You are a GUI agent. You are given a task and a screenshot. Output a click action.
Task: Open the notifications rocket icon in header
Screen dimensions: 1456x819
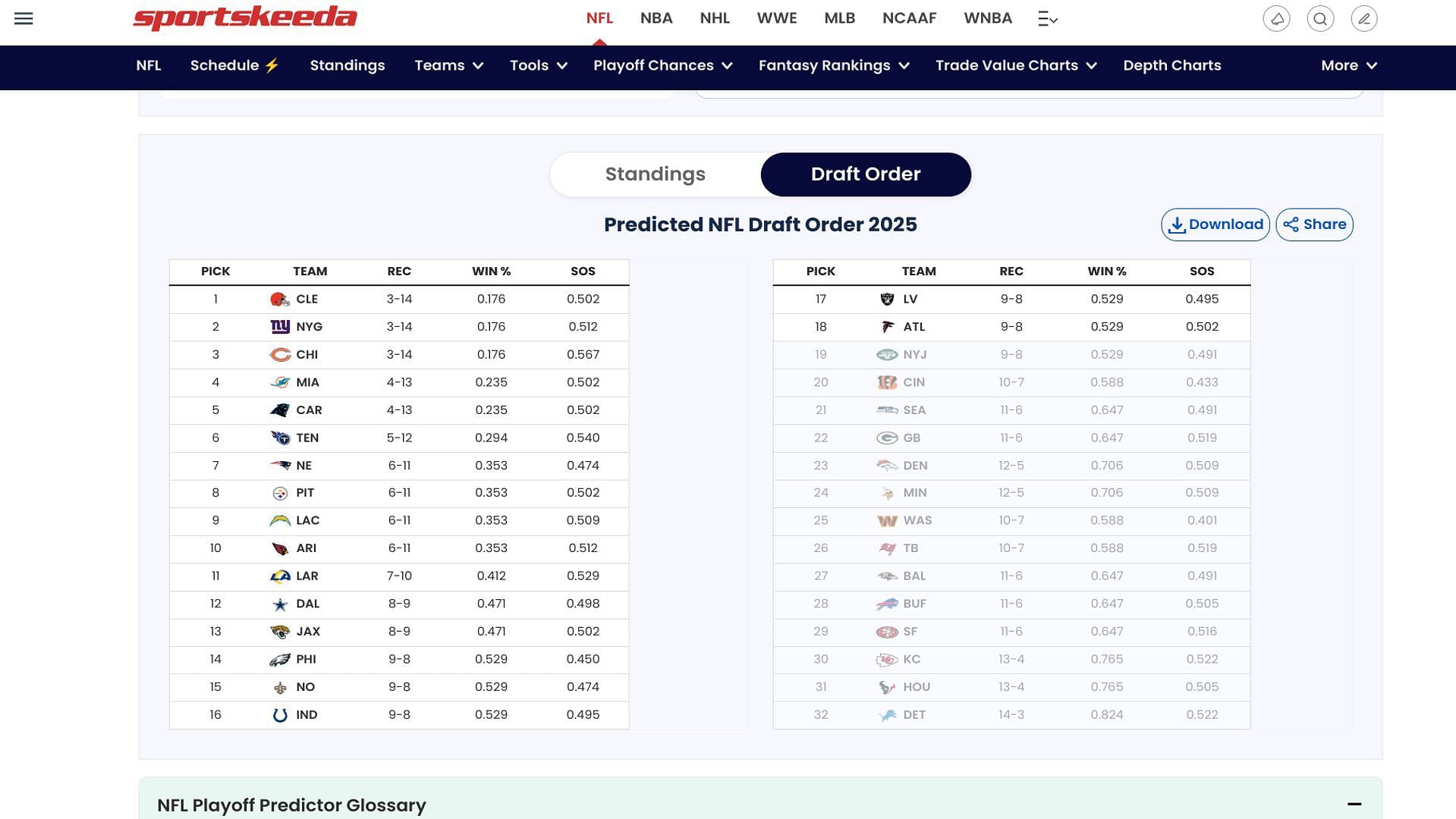pos(1276,19)
